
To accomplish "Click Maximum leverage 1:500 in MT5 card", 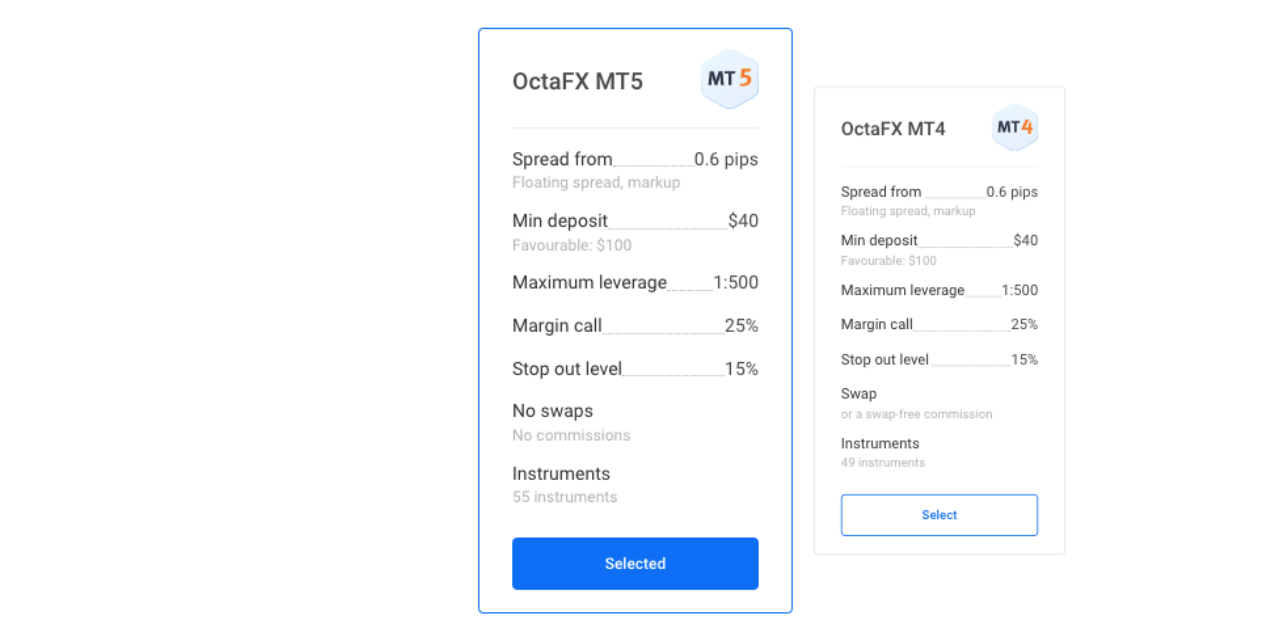I will click(x=635, y=283).
